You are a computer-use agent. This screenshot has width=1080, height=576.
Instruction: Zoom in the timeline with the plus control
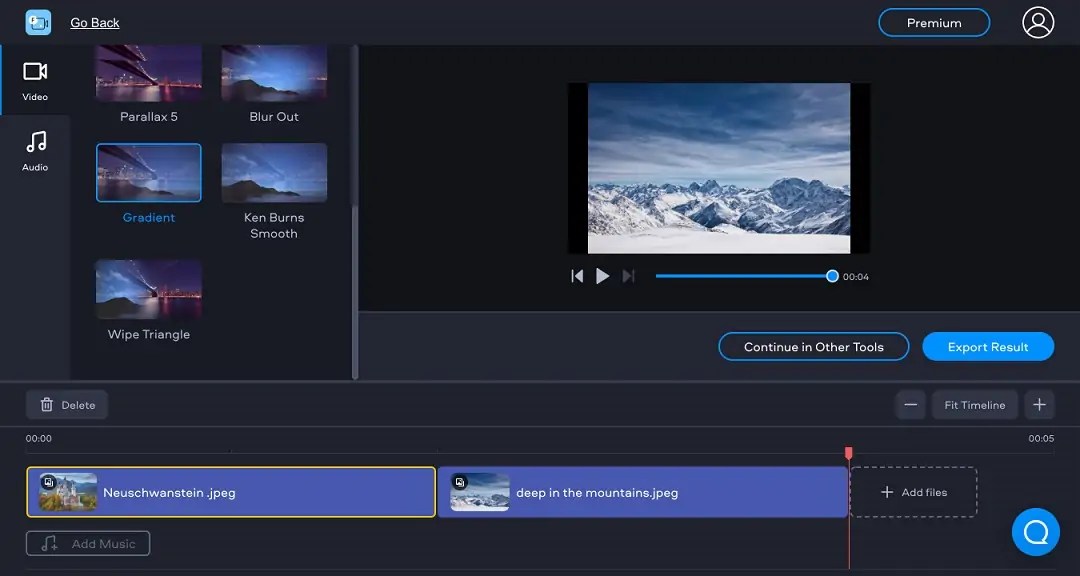(1039, 404)
